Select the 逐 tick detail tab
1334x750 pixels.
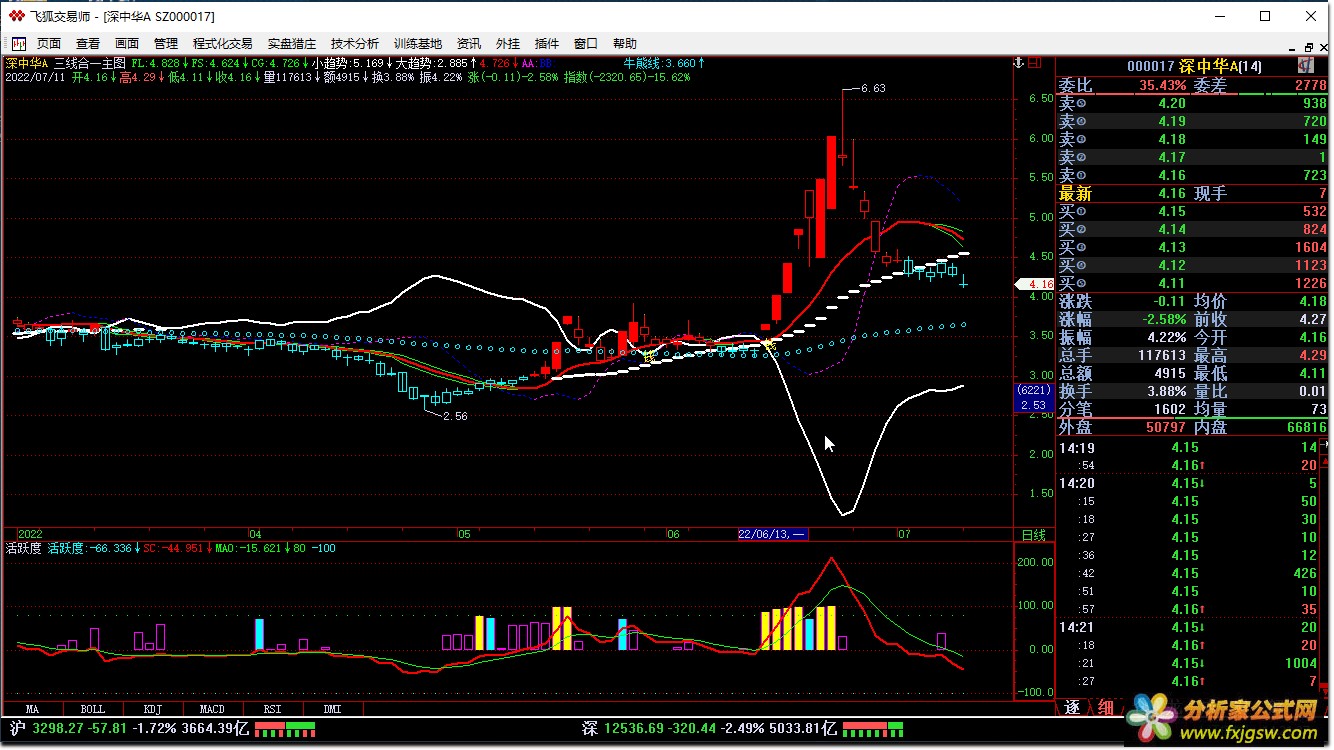coord(1072,708)
